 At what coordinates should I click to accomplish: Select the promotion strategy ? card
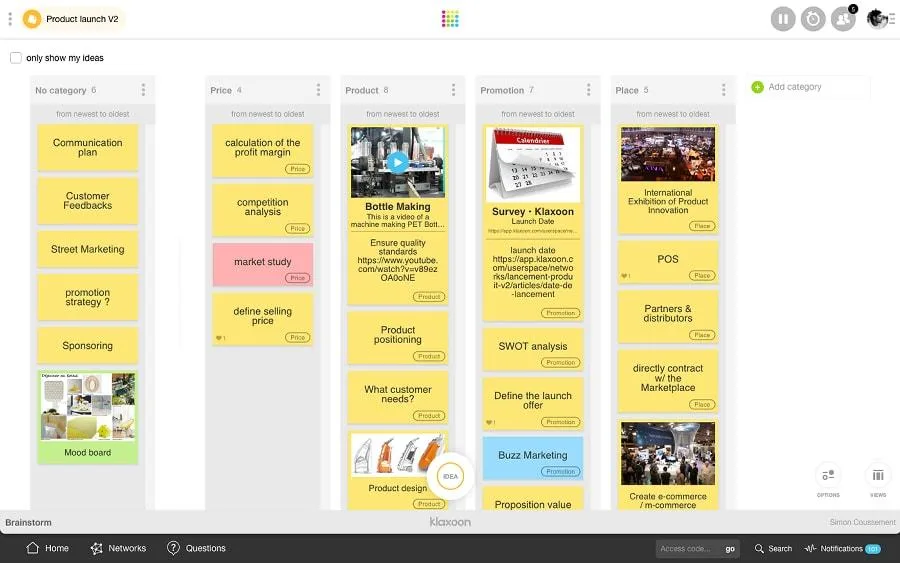(88, 297)
